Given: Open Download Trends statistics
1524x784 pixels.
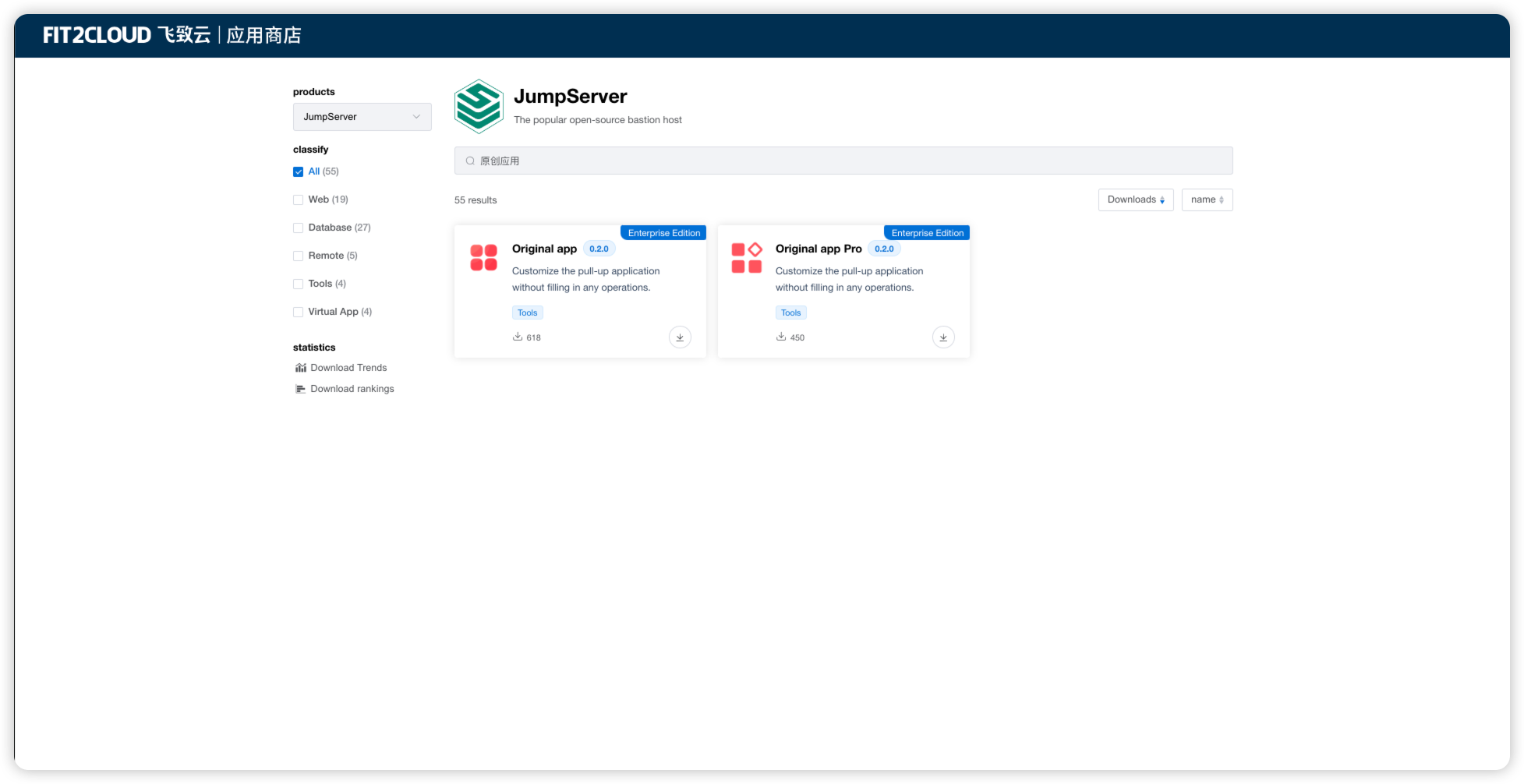Looking at the screenshot, I should click(348, 368).
